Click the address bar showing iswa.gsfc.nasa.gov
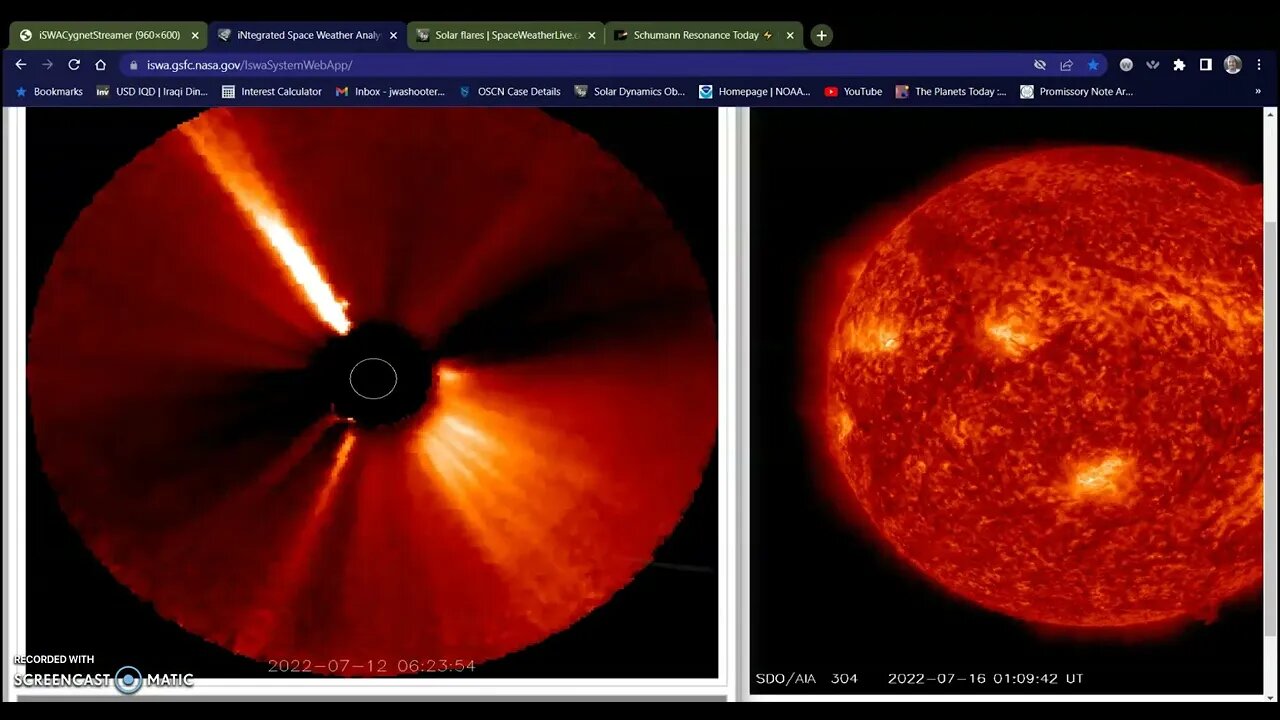This screenshot has height=720, width=1280. click(x=580, y=64)
